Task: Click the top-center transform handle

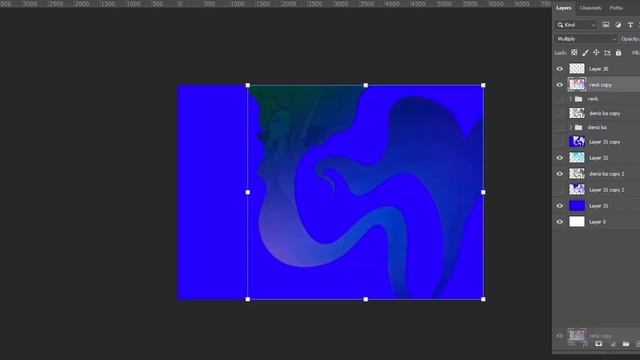Action: coord(366,85)
